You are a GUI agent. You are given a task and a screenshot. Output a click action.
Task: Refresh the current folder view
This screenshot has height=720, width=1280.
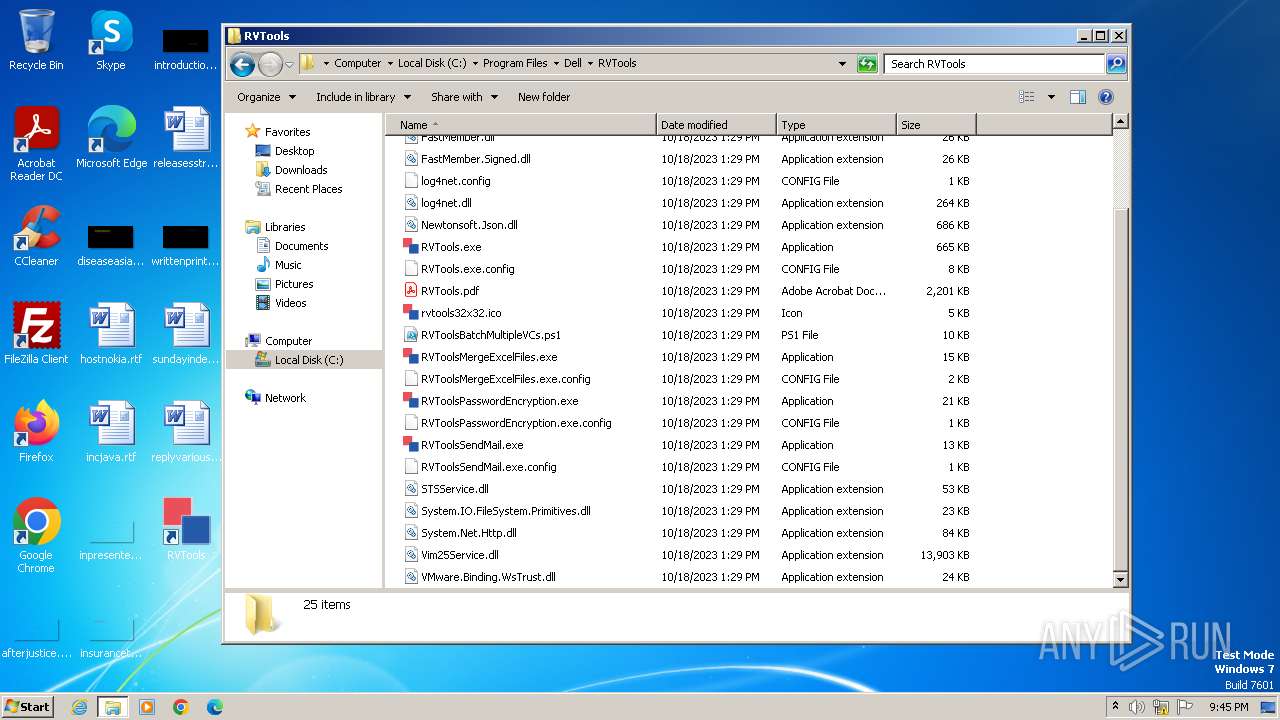point(867,64)
